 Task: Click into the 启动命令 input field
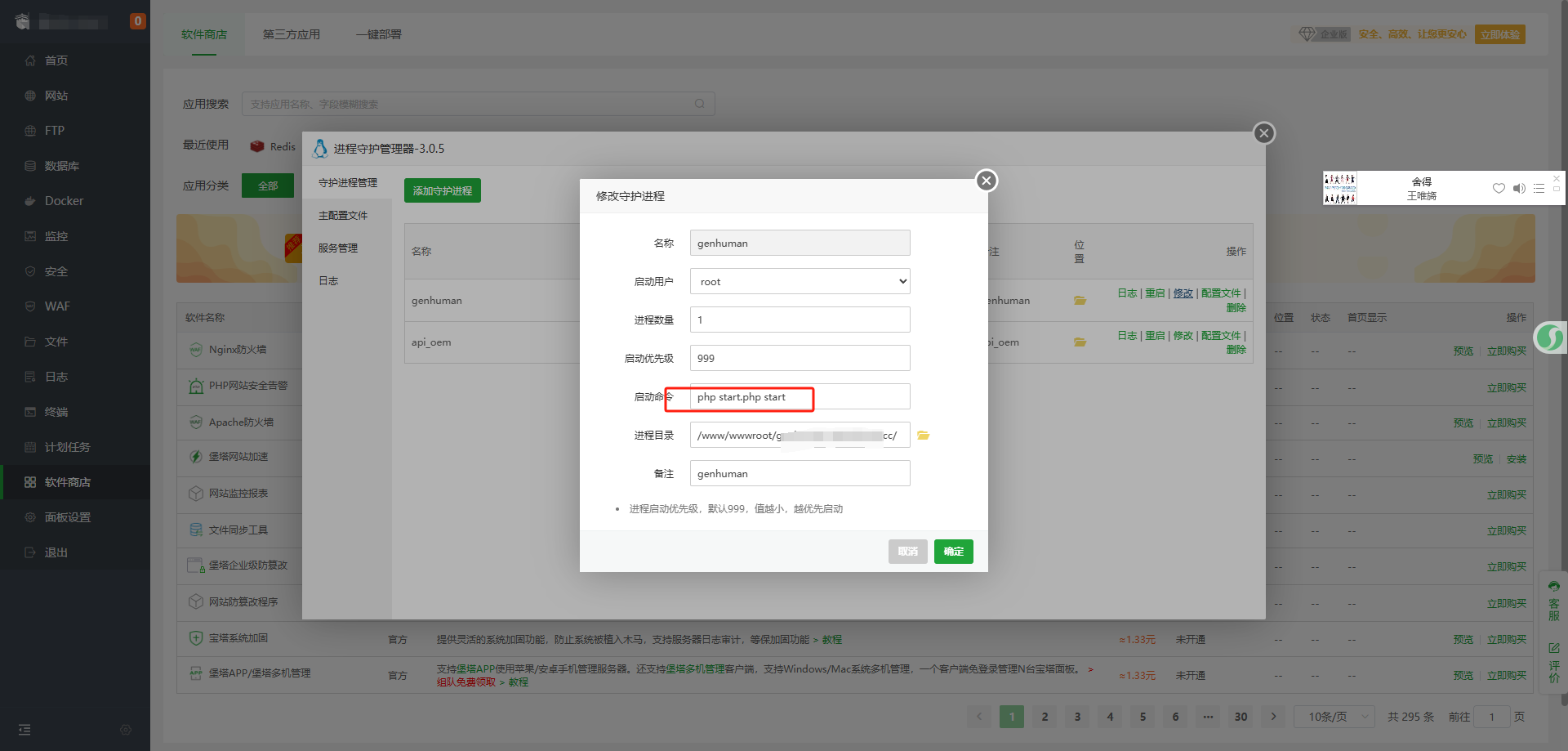click(x=800, y=396)
